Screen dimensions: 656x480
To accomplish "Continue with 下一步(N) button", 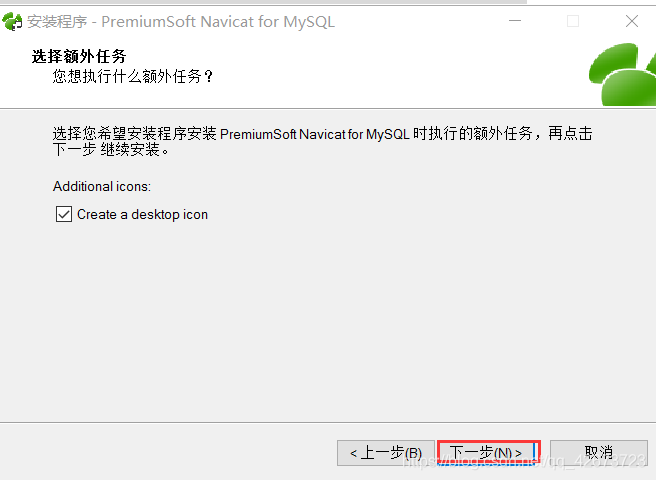I will pos(488,453).
